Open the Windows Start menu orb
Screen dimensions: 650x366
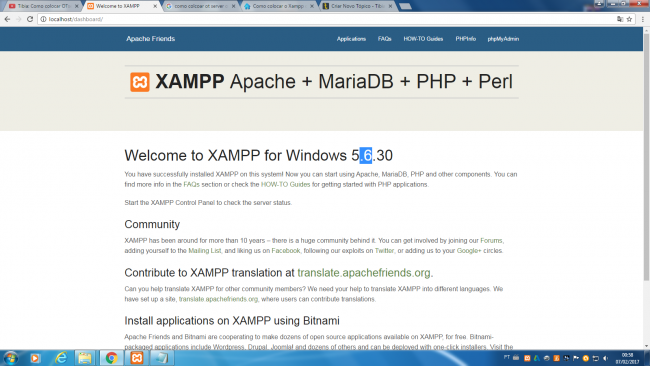click(x=11, y=358)
